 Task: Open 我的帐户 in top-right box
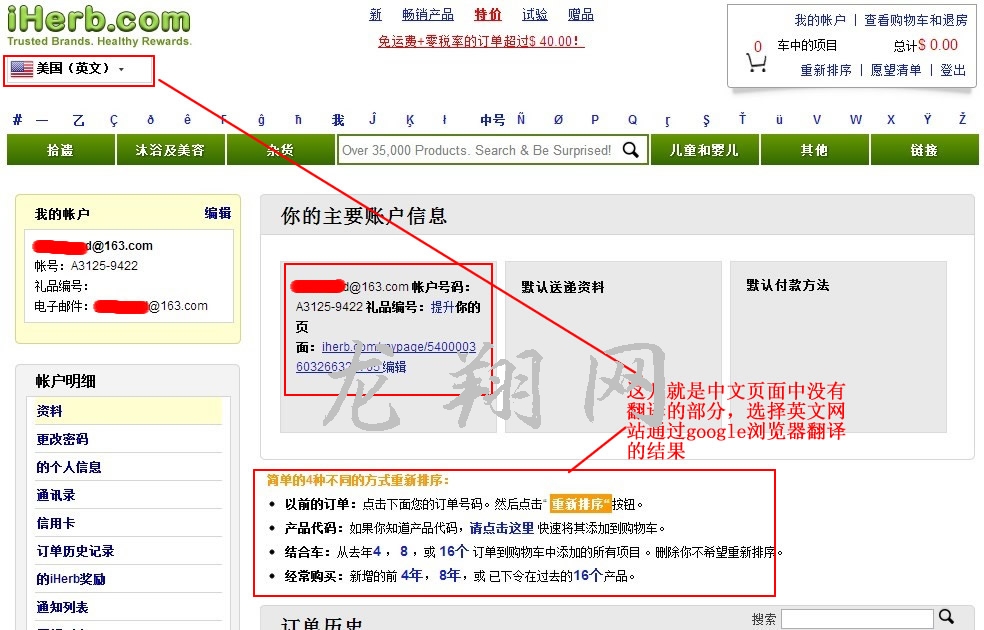[820, 20]
